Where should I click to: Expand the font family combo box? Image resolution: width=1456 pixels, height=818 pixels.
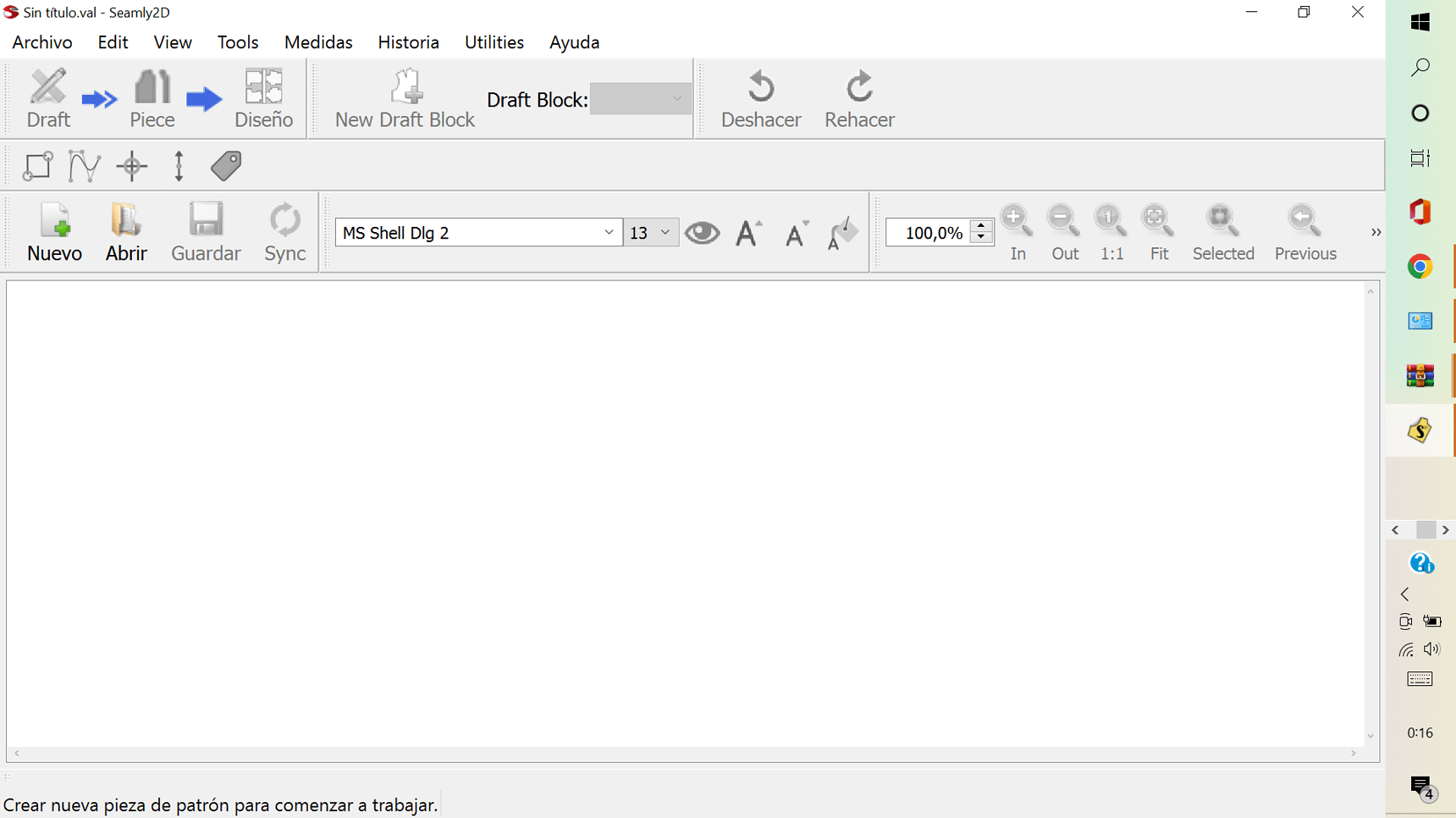pos(608,232)
